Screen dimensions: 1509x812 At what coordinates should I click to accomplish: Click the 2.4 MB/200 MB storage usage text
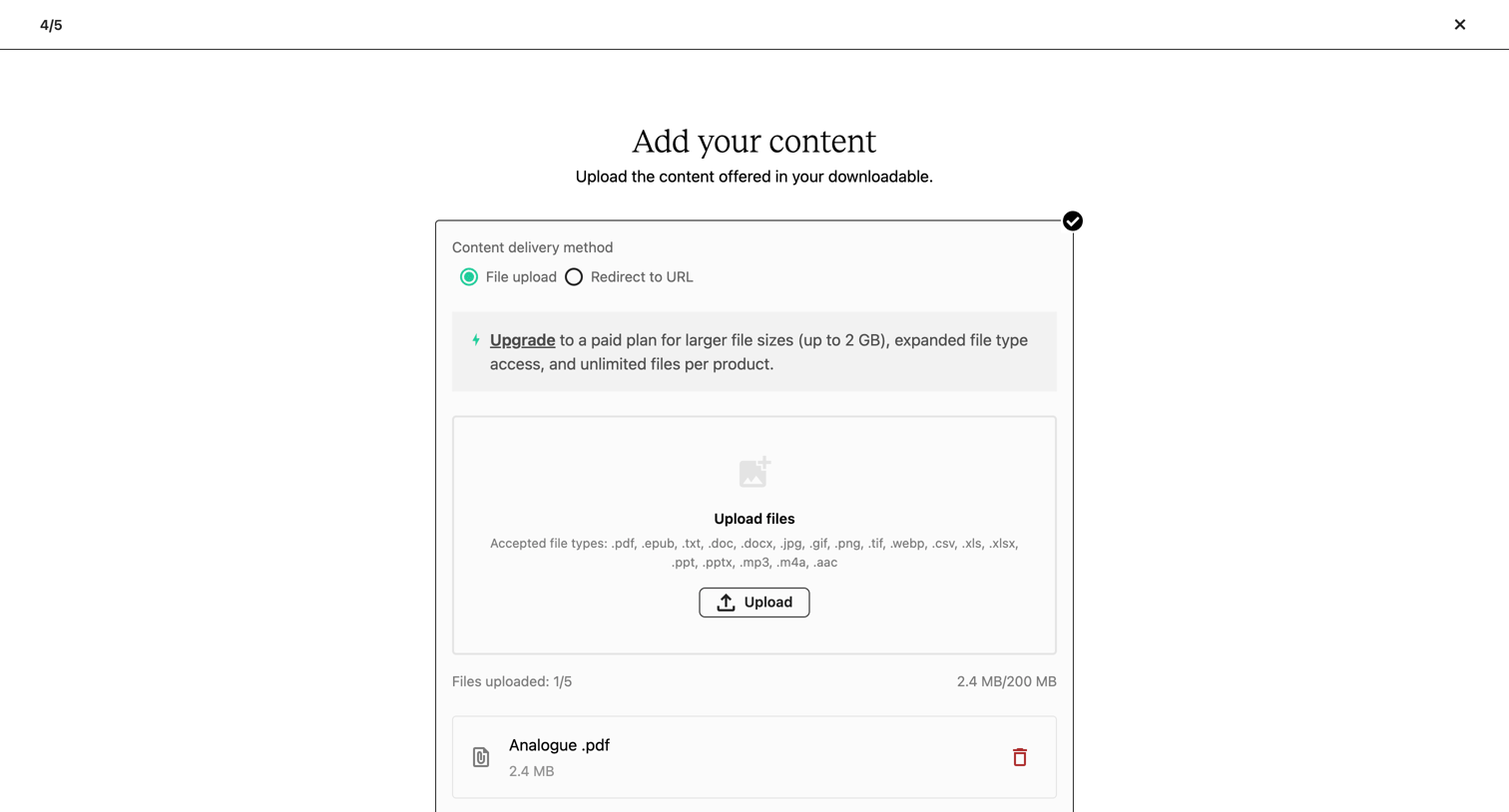coord(1006,681)
